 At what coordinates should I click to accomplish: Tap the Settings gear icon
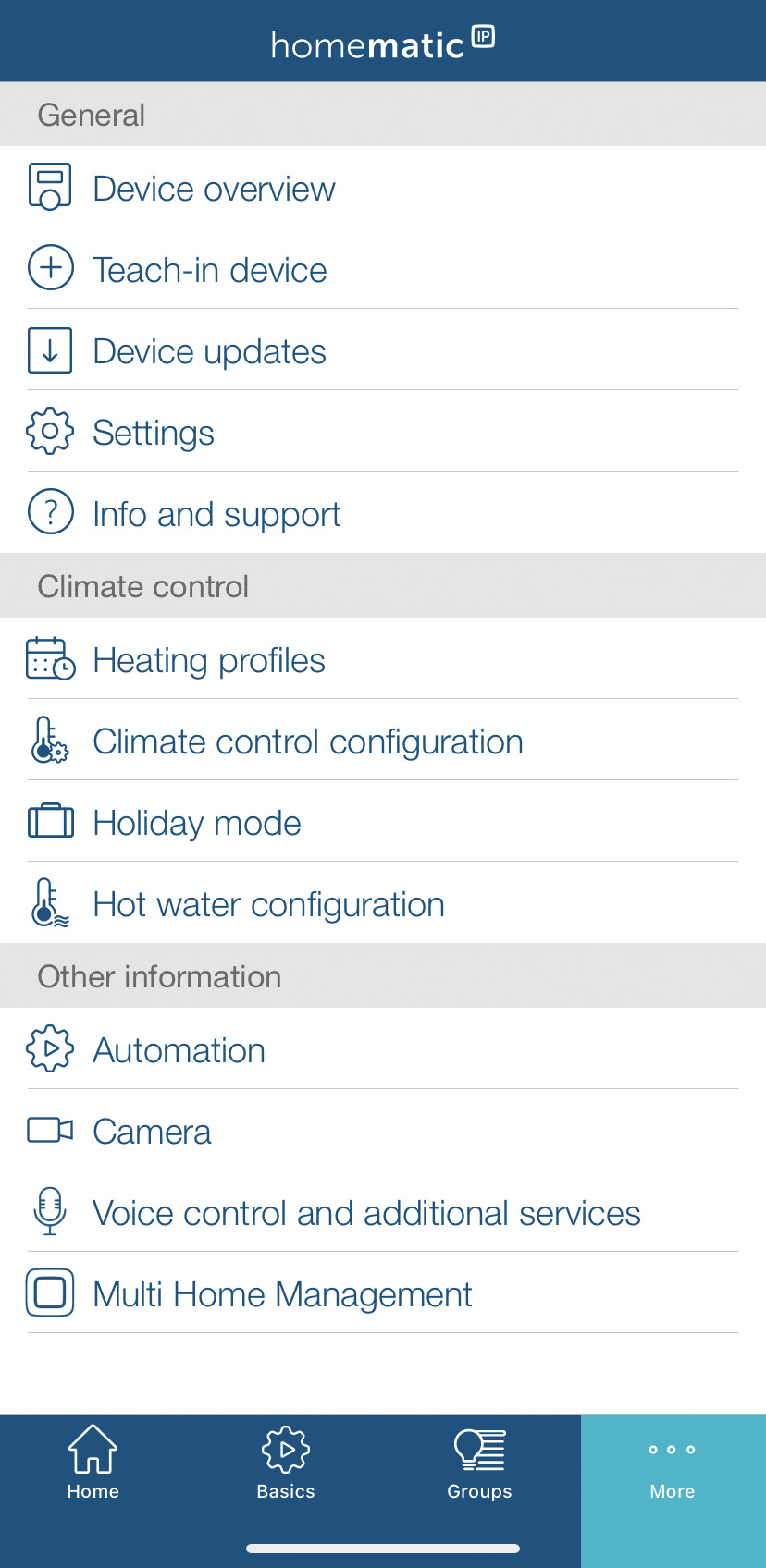point(50,431)
